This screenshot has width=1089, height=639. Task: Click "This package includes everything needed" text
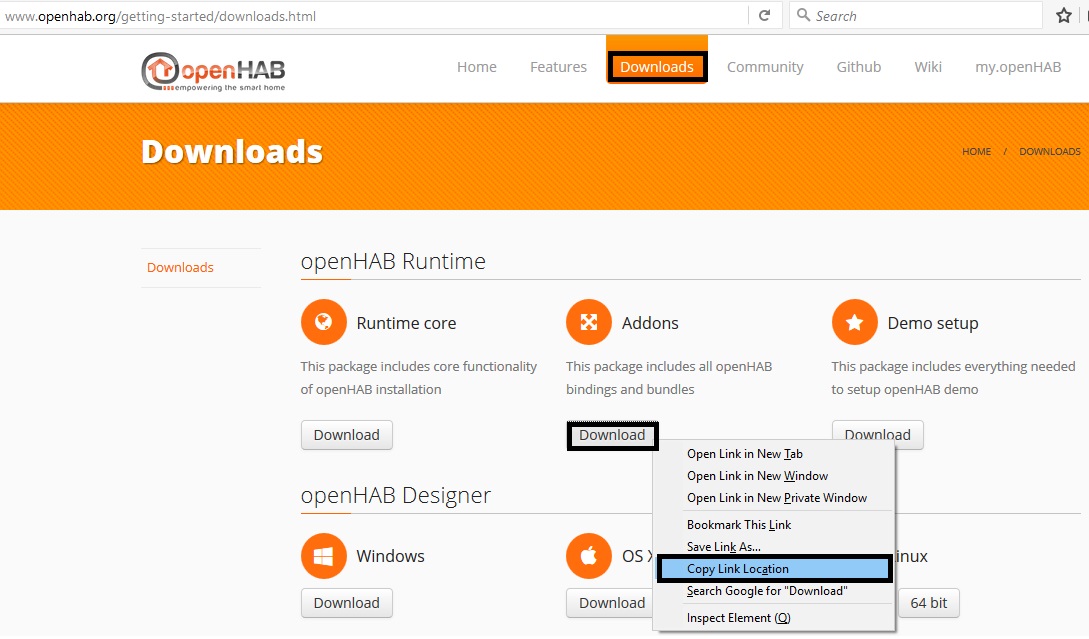click(954, 366)
